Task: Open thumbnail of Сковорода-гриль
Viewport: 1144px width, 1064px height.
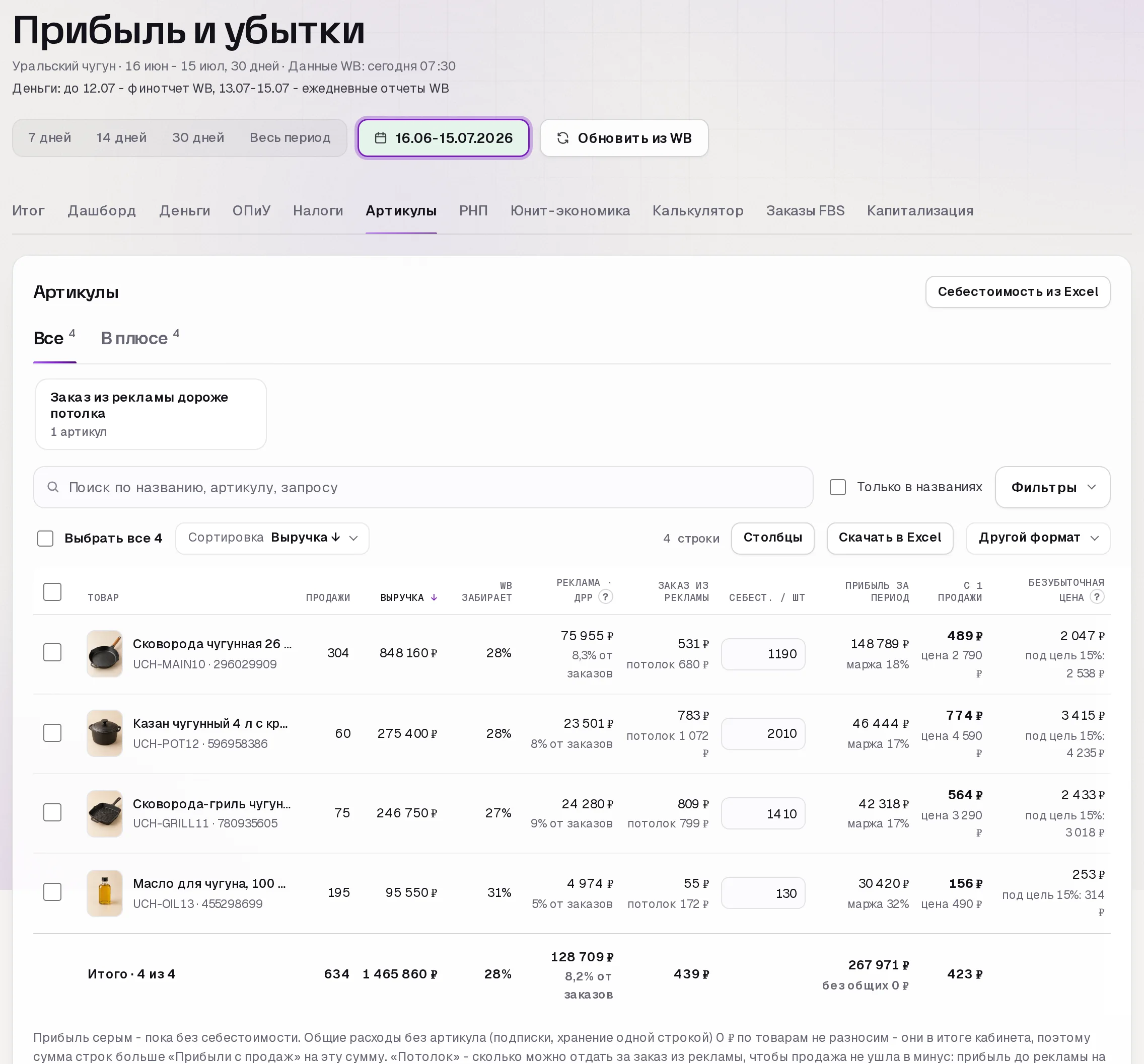Action: click(105, 813)
